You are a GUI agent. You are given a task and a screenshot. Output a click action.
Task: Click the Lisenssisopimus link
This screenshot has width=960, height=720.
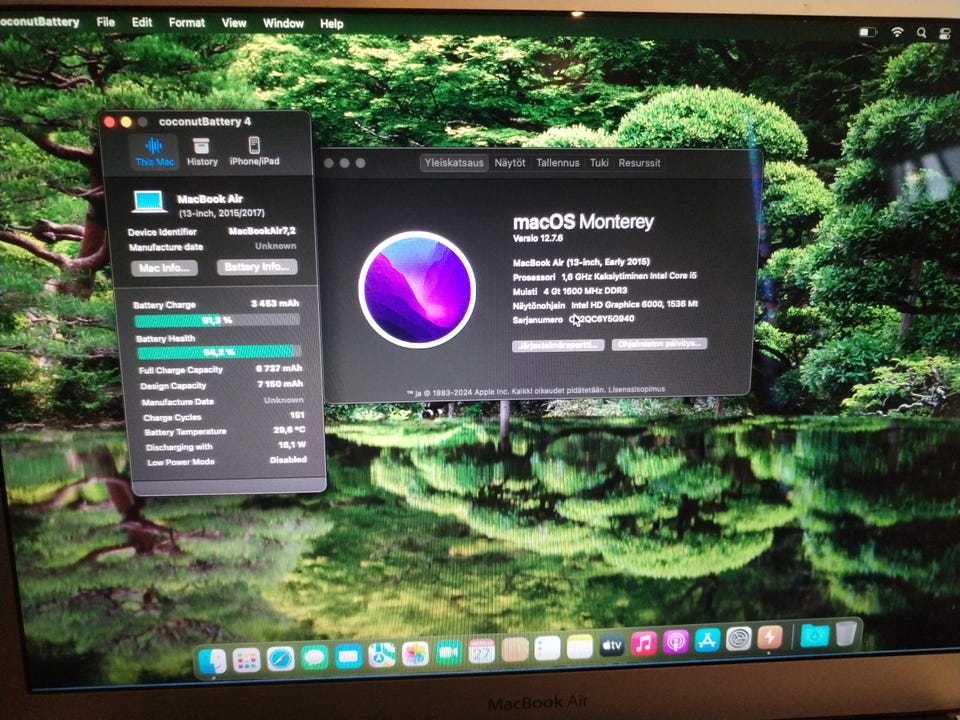636,389
